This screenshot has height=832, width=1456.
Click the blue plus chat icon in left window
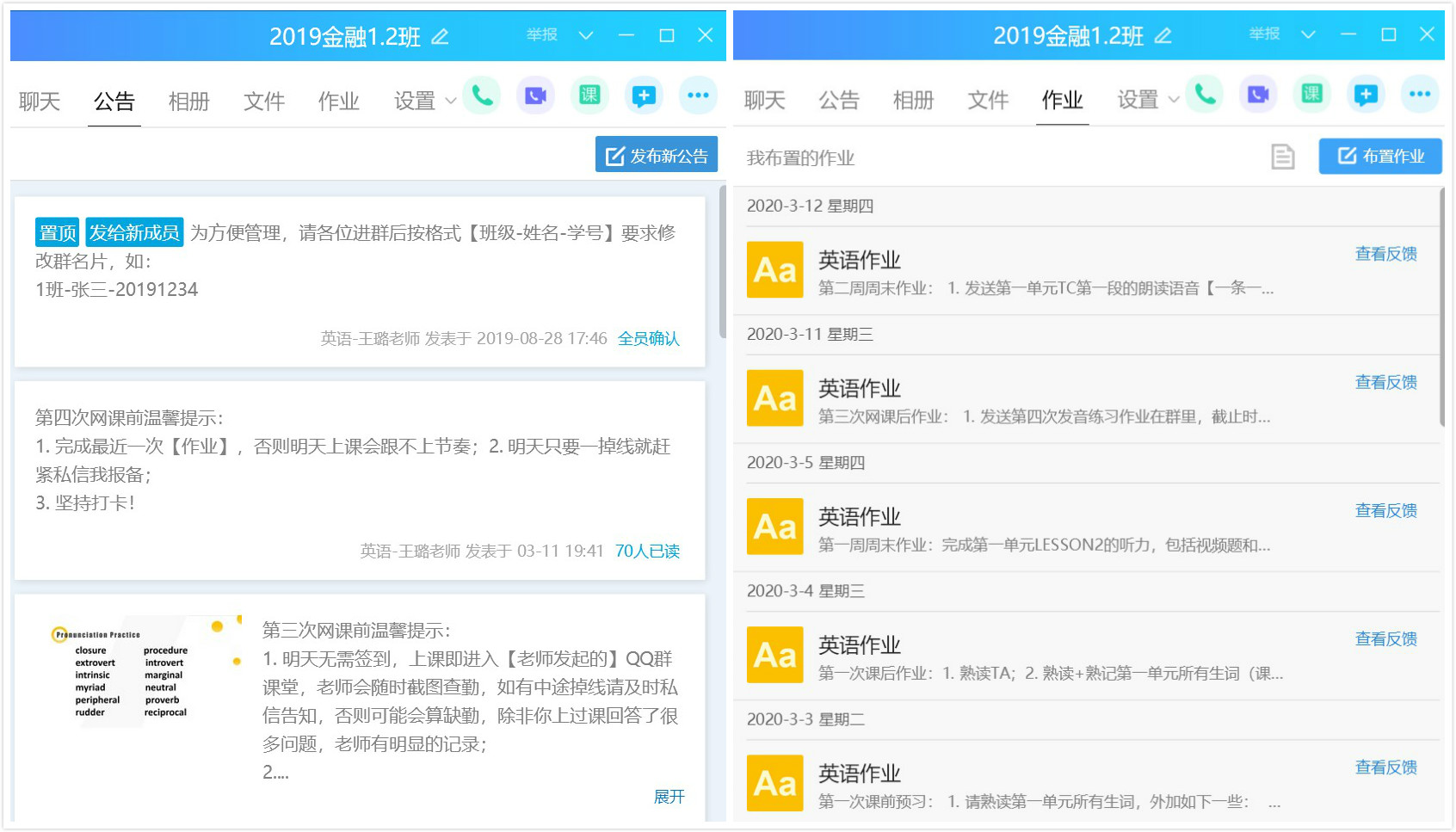coord(644,96)
